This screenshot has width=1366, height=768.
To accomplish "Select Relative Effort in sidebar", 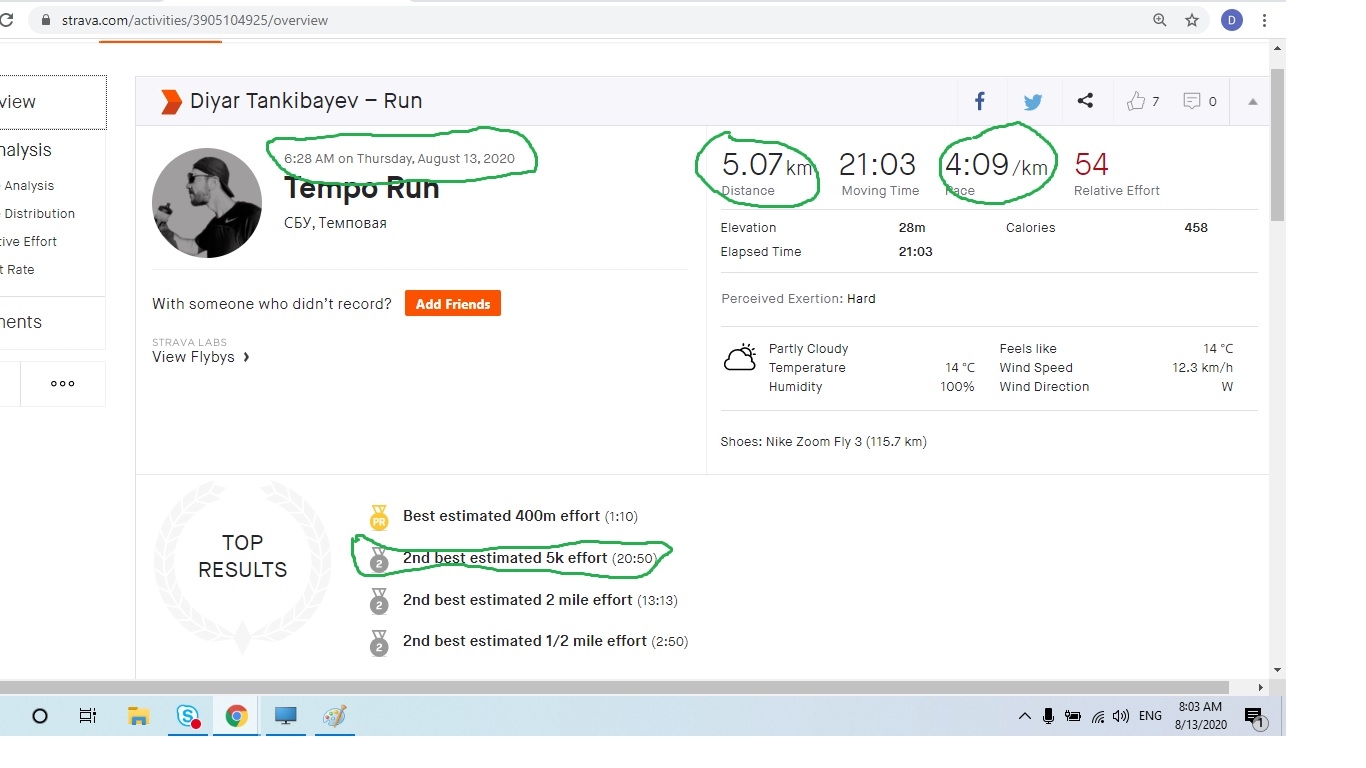I will tap(28, 241).
